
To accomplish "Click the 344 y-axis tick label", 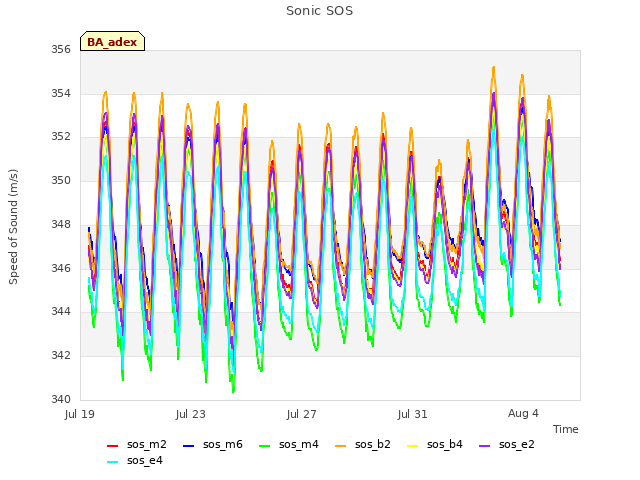I will point(61,312).
